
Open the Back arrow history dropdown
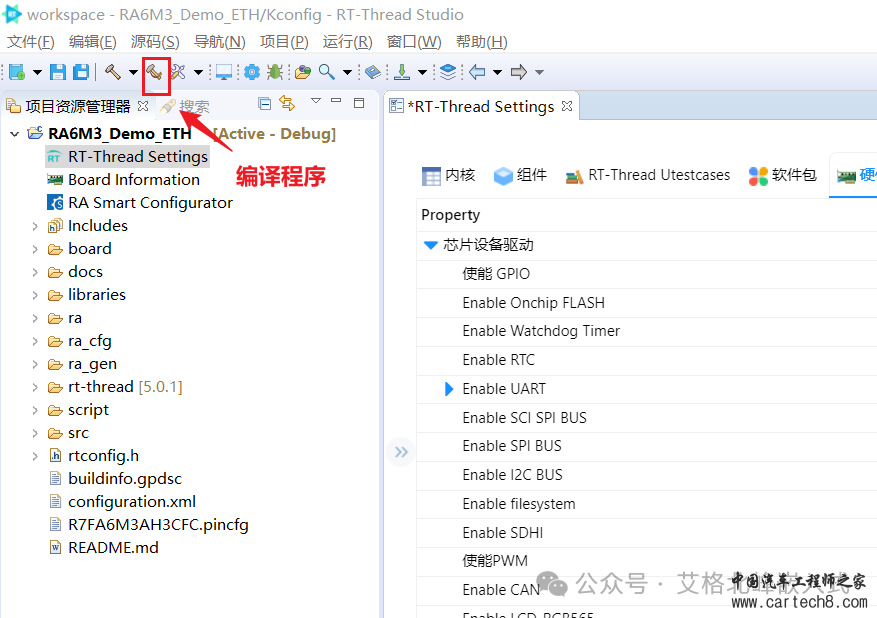pyautogui.click(x=497, y=72)
